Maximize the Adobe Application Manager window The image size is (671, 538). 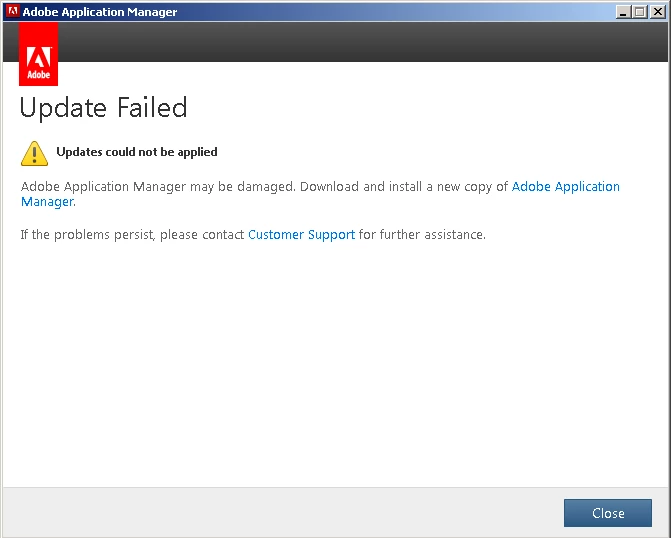[x=640, y=12]
